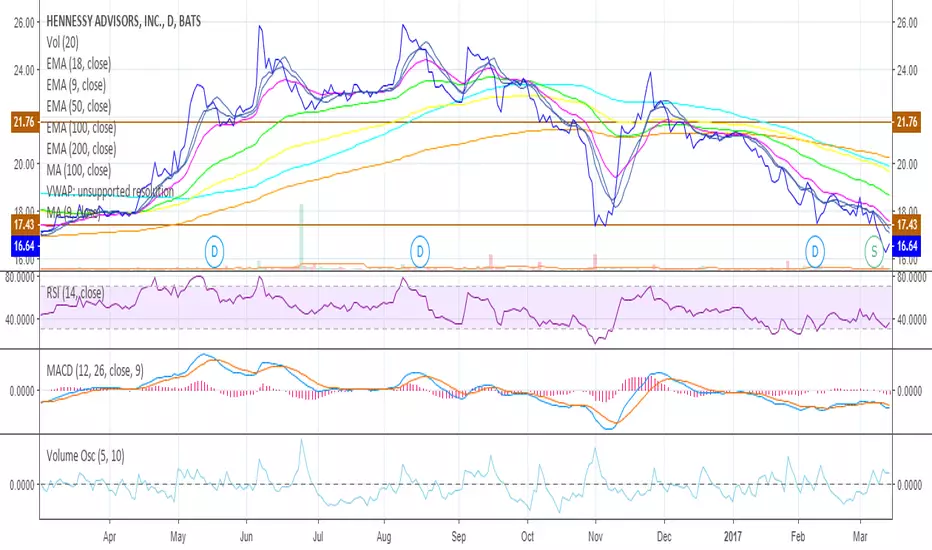Viewport: 932px width, 550px height.
Task: Open the split S marker in March
Action: 874,252
